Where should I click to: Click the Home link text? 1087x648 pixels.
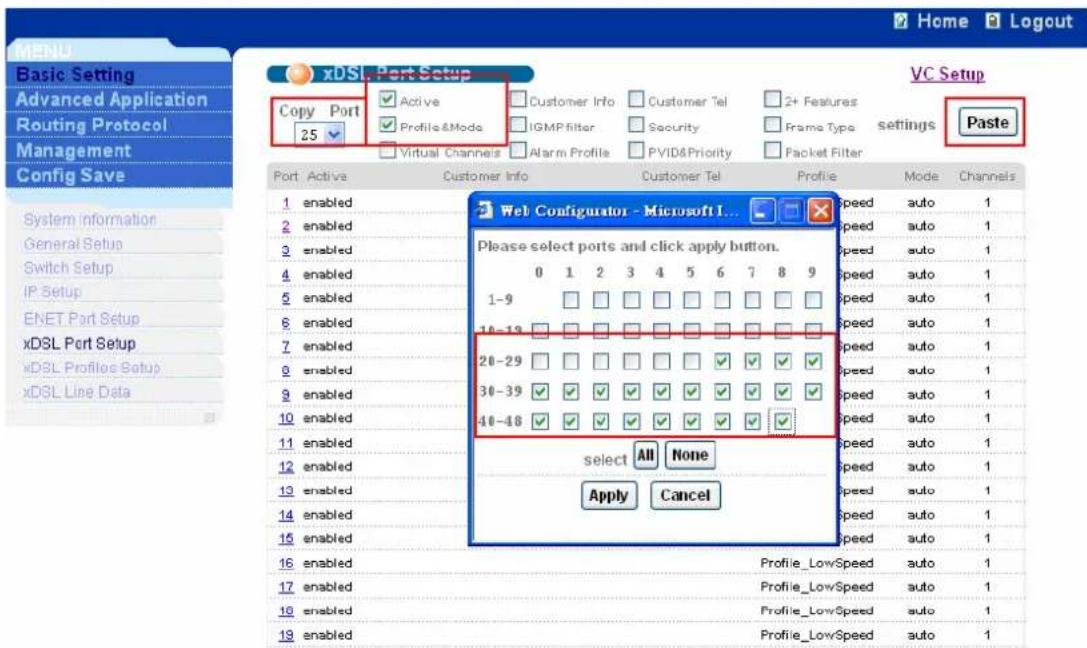(942, 21)
